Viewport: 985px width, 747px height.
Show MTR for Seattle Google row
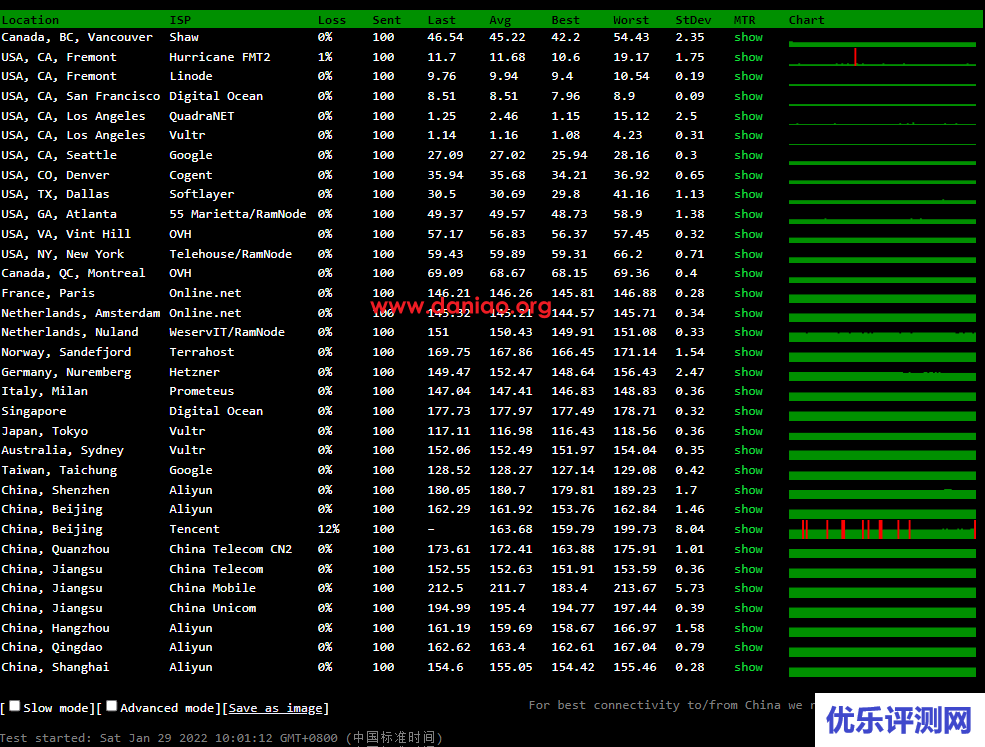click(x=748, y=155)
